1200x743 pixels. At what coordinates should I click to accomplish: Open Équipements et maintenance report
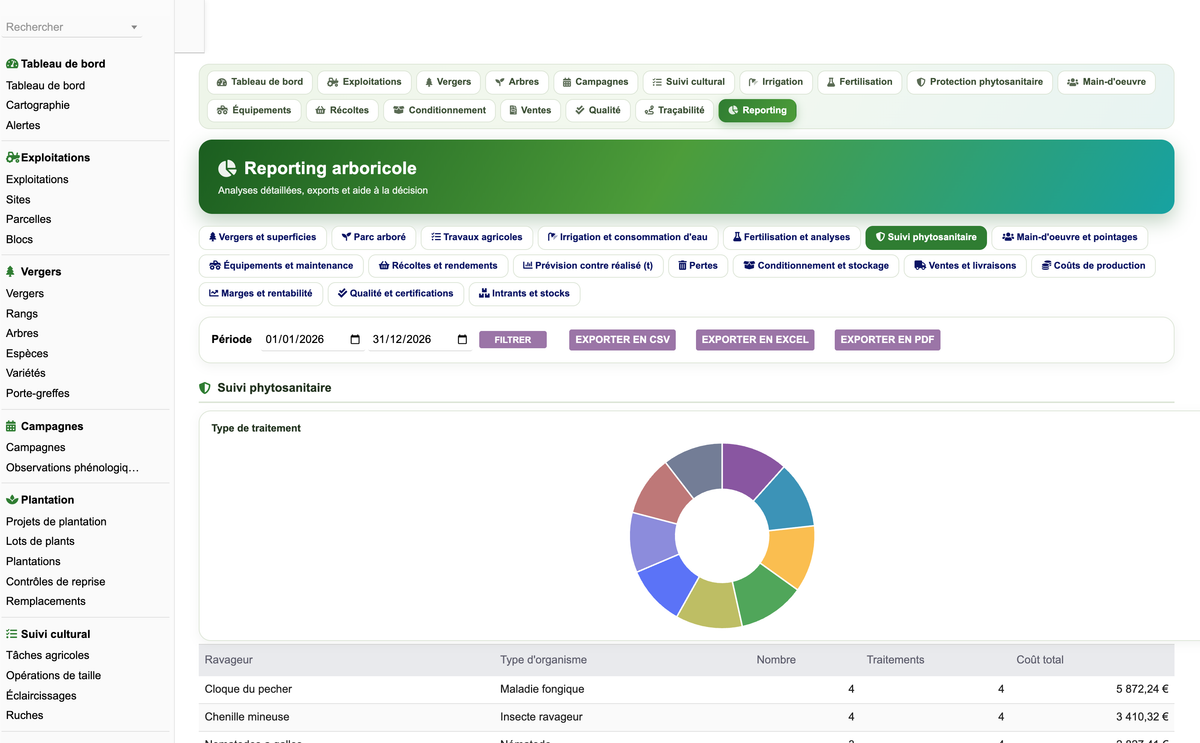point(281,266)
